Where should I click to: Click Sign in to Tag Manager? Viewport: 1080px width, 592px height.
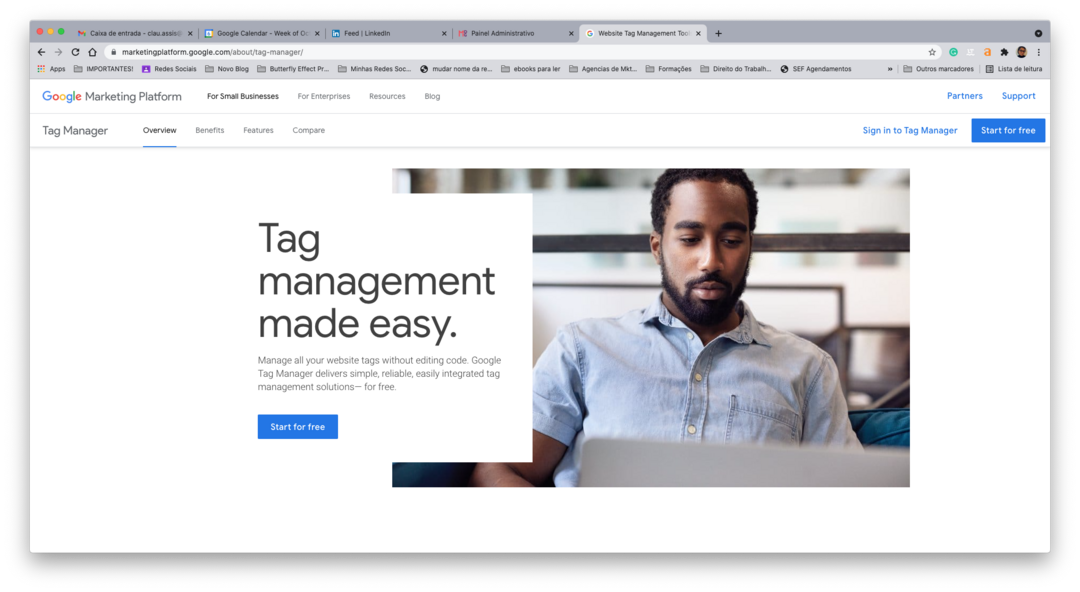910,130
